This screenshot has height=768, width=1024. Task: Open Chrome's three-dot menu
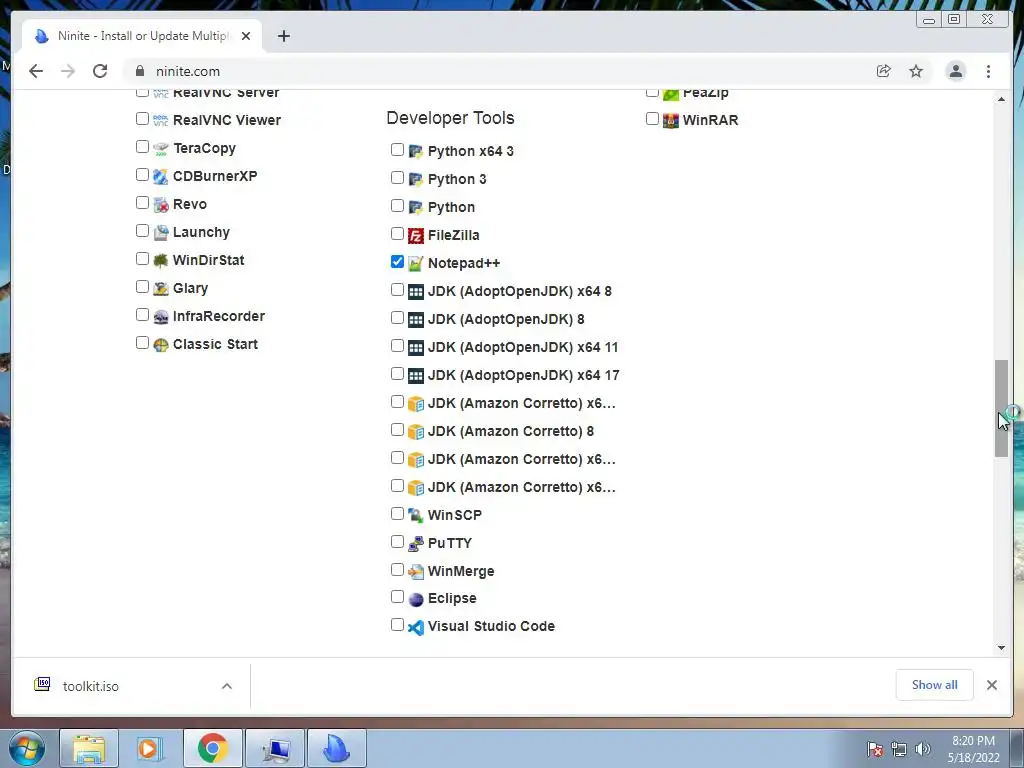[x=988, y=71]
